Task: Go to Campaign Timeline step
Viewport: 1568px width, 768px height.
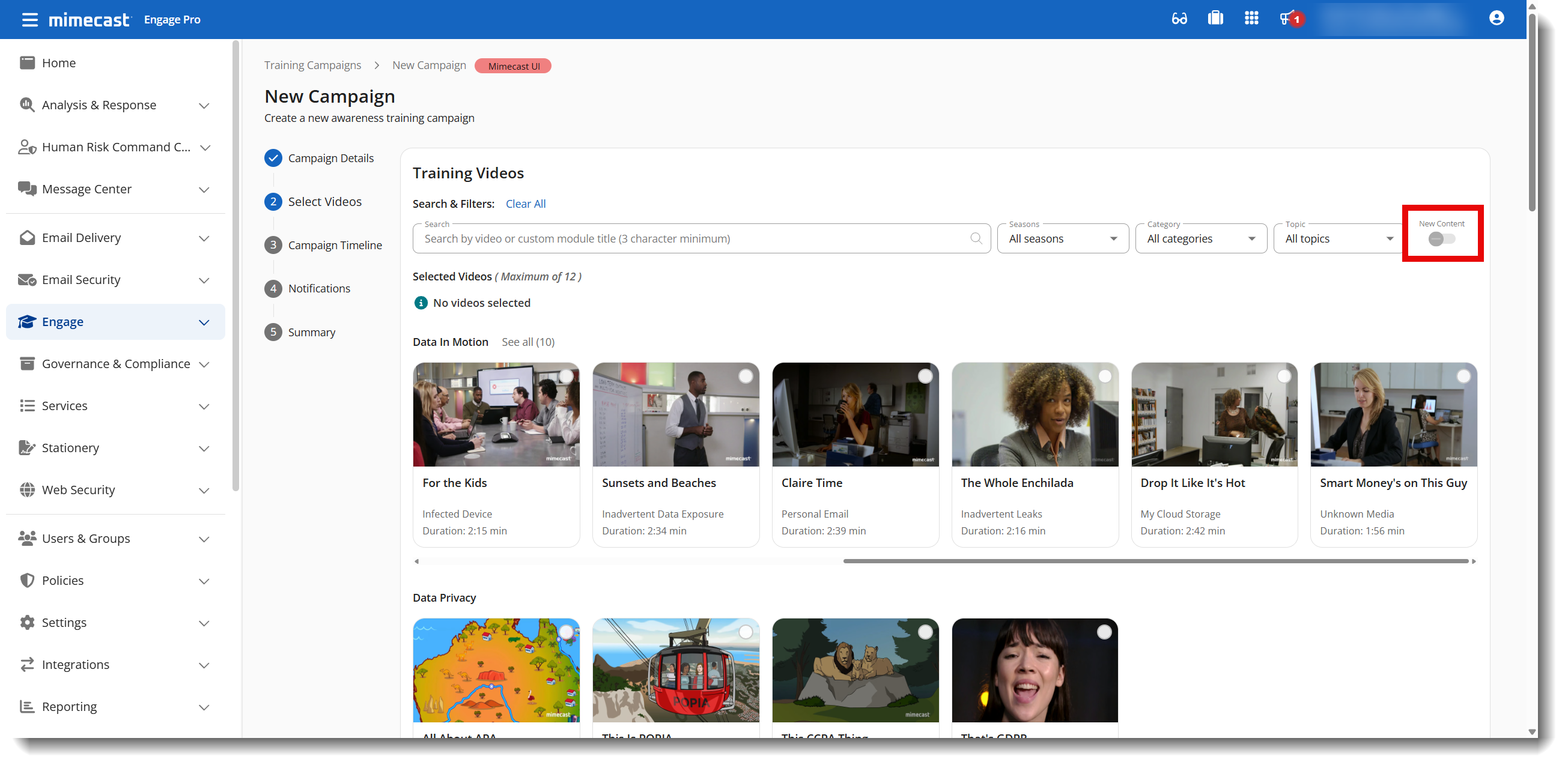Action: coord(323,244)
